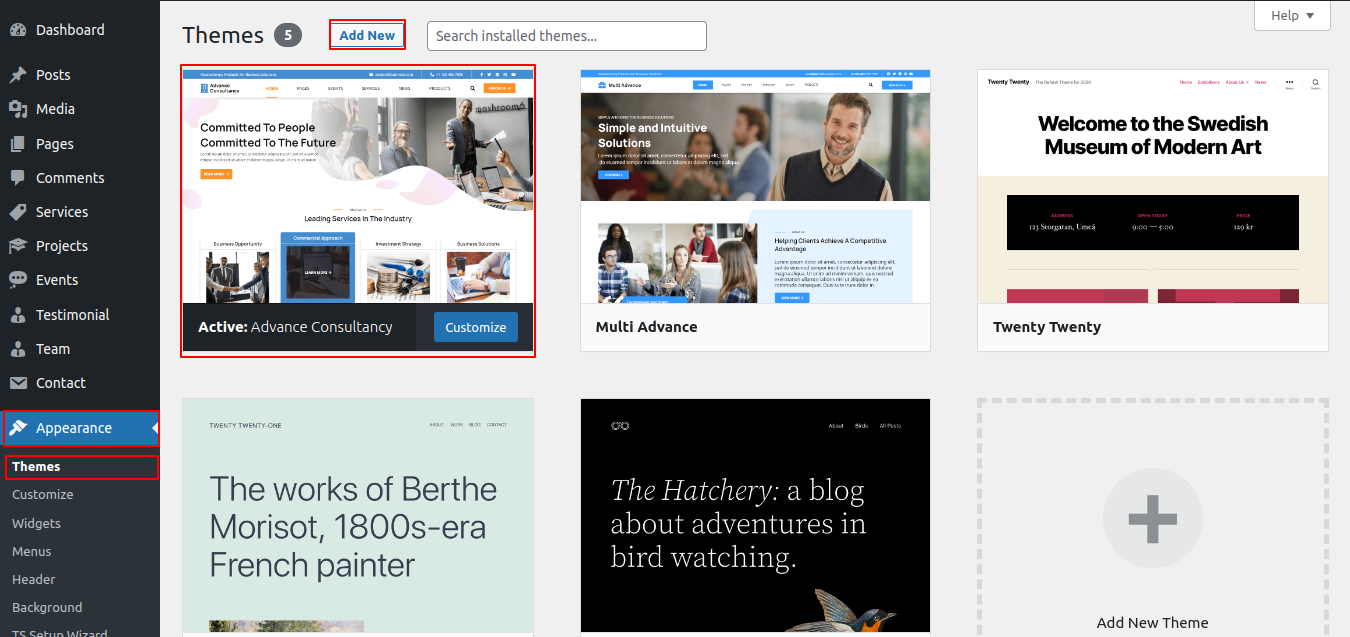Viewport: 1350px width, 637px height.
Task: Click the Add New theme button
Action: point(367,35)
